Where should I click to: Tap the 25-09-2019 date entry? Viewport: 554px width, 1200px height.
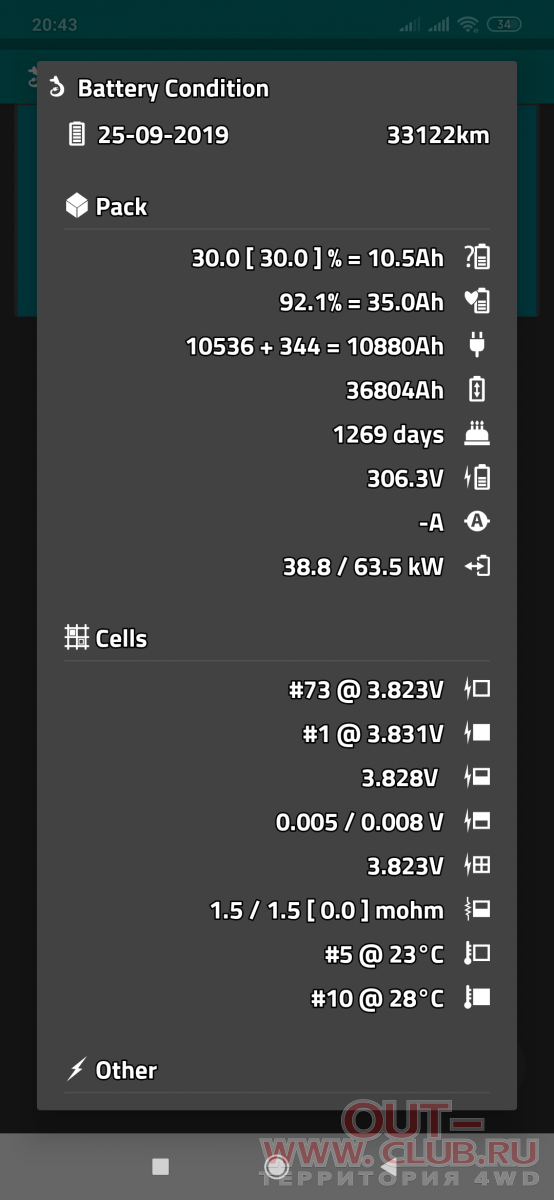click(163, 134)
